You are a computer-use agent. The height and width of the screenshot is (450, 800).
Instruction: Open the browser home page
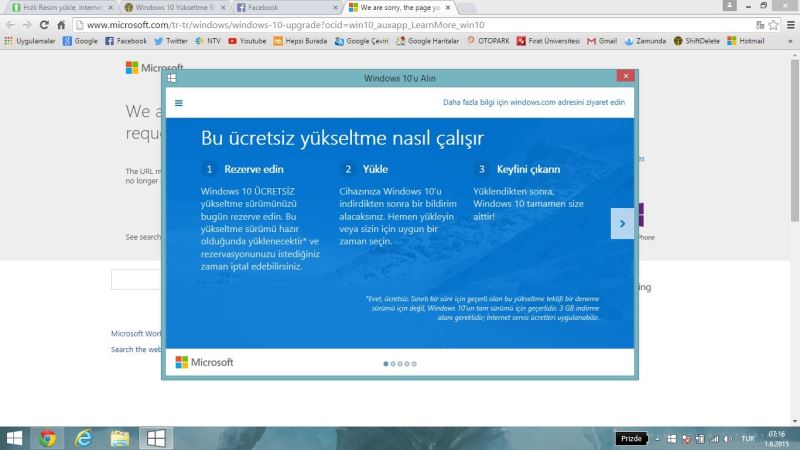pyautogui.click(x=61, y=24)
